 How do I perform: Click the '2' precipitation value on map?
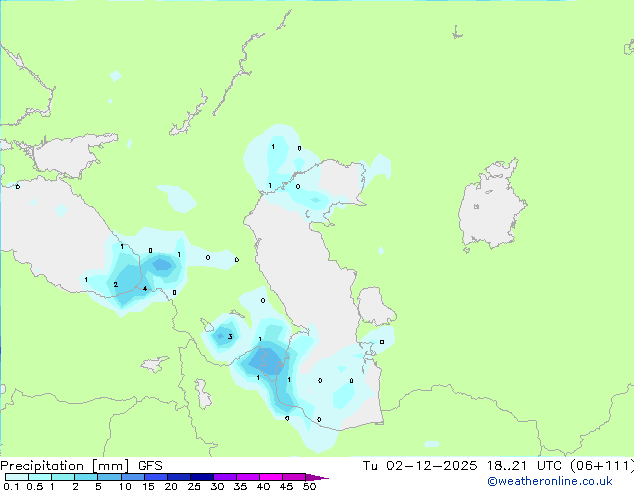116,285
